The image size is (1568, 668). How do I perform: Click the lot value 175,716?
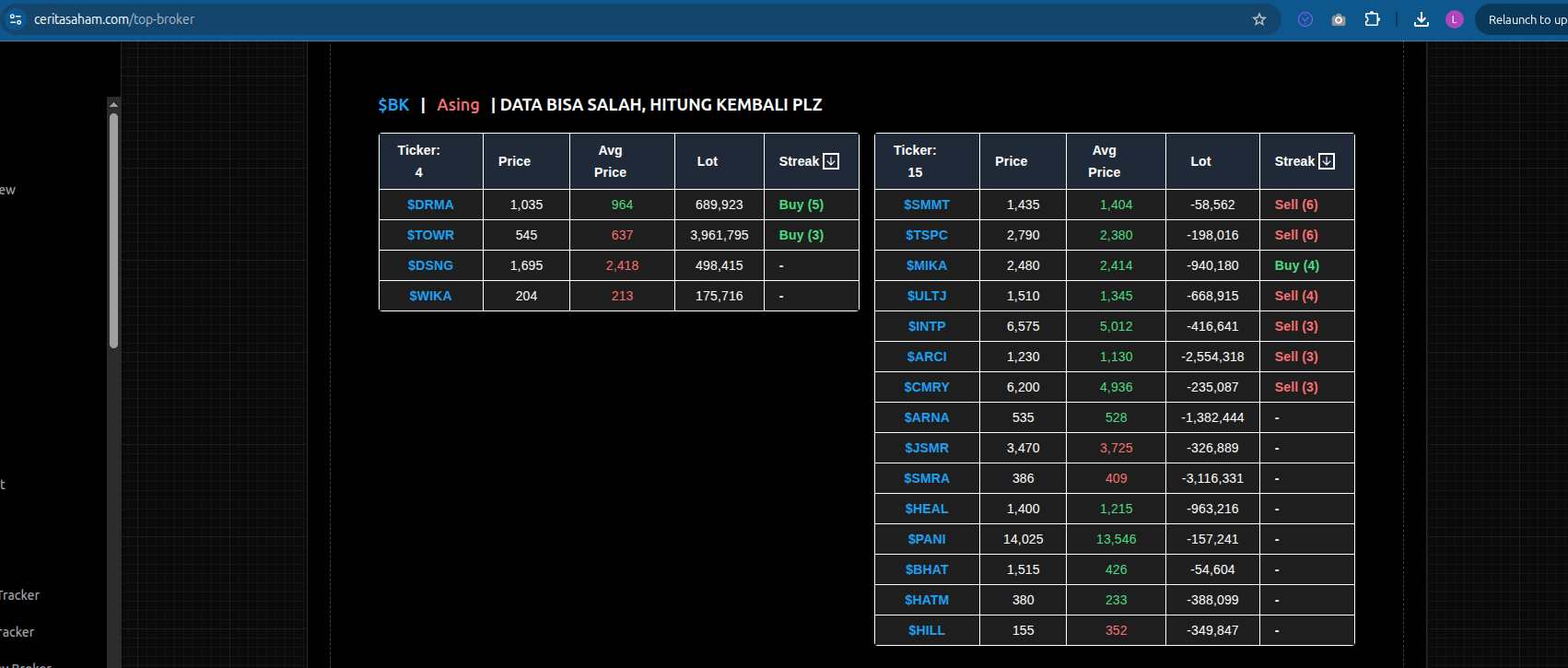pos(720,296)
